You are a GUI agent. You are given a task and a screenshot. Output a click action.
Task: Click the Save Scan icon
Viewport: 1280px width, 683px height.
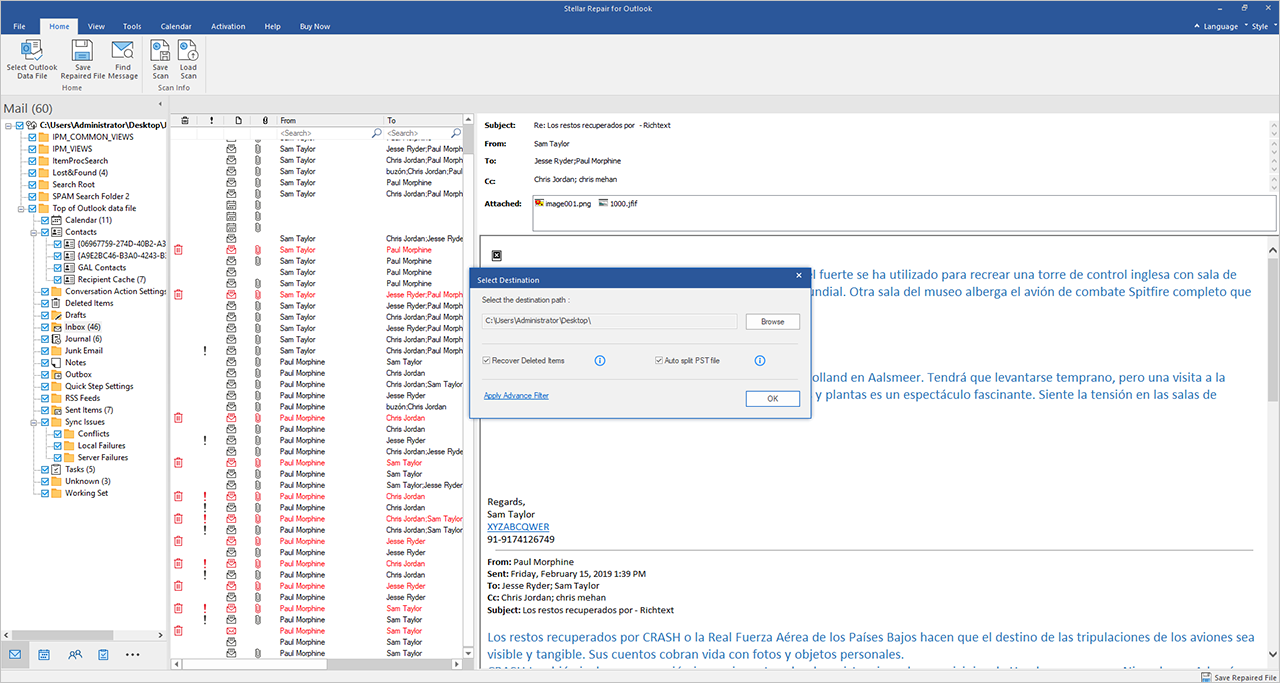(x=160, y=51)
